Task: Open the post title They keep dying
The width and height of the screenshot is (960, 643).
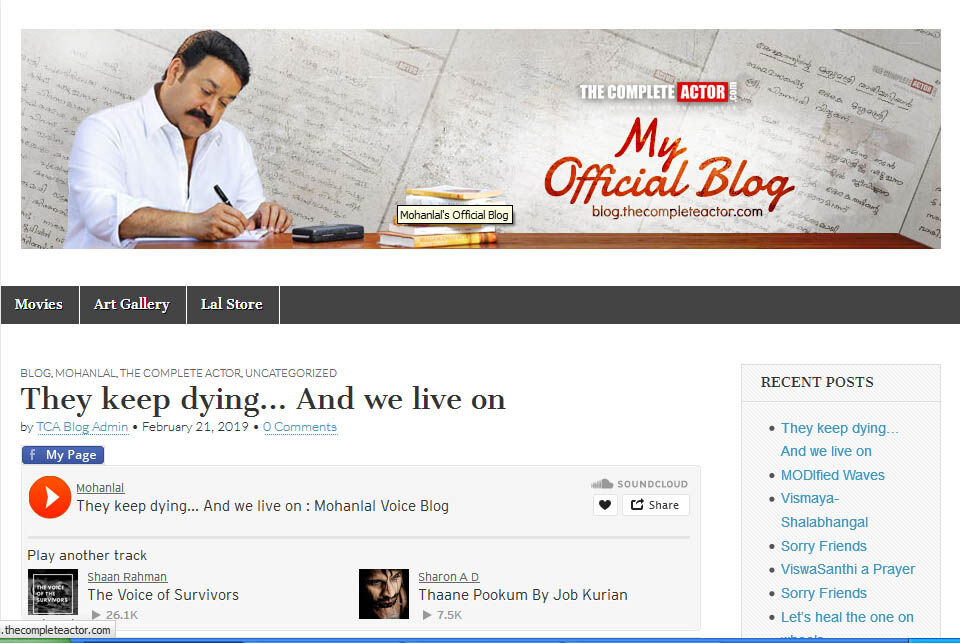Action: pos(263,399)
